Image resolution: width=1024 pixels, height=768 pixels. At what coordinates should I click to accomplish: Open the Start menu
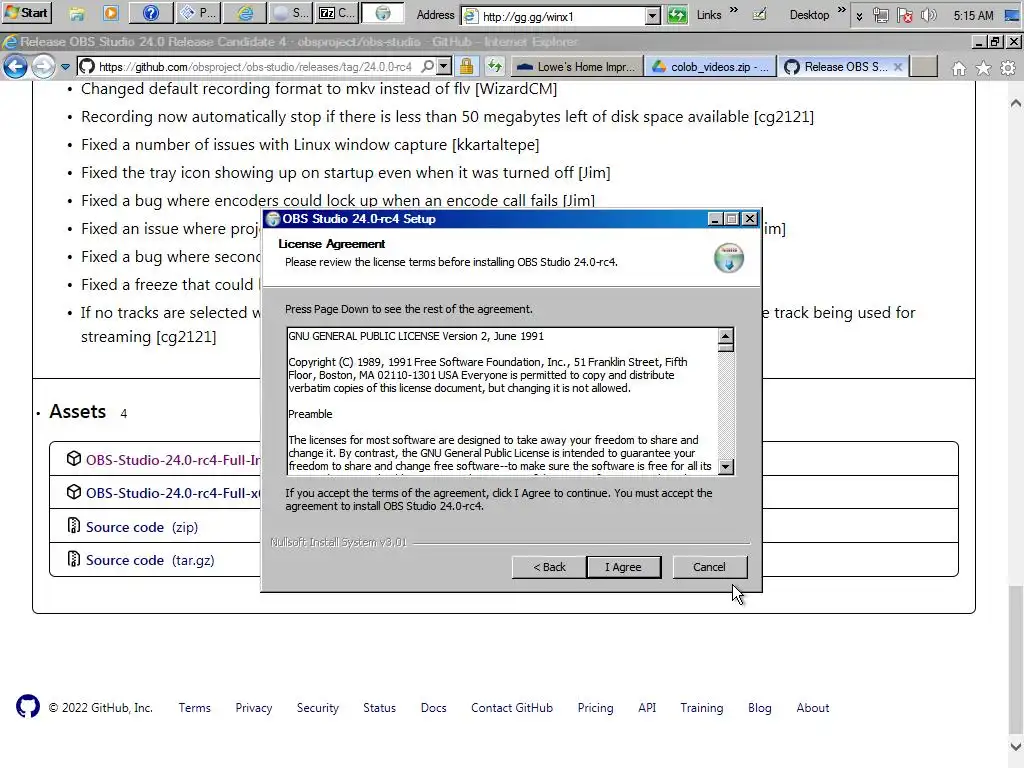tap(26, 12)
